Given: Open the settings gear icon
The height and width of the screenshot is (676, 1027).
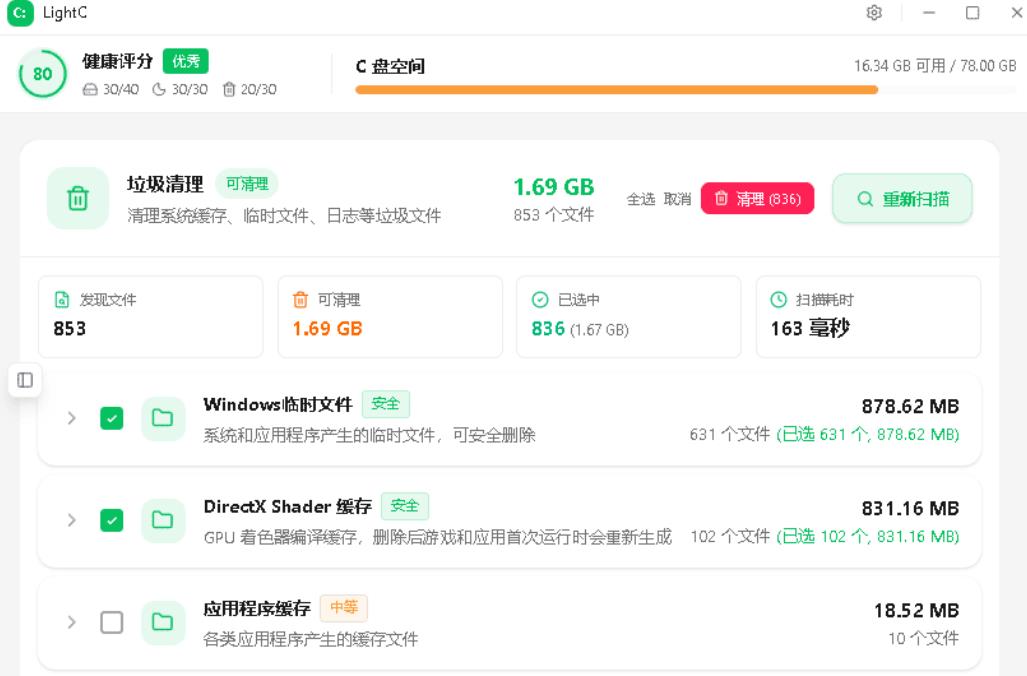Looking at the screenshot, I should (874, 12).
